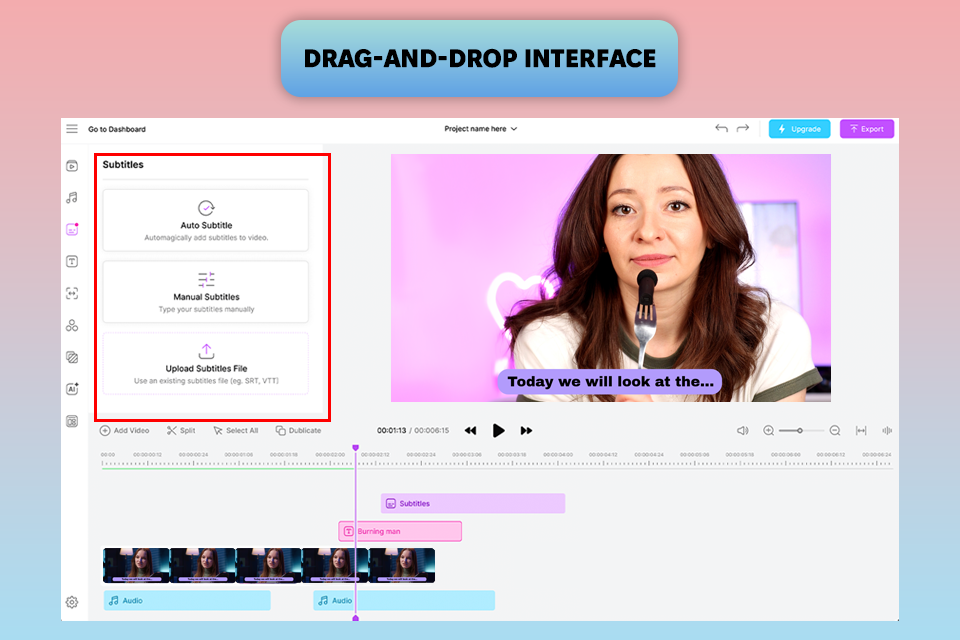Image resolution: width=960 pixels, height=640 pixels.
Task: Select the Burning man text clip
Action: (x=400, y=531)
